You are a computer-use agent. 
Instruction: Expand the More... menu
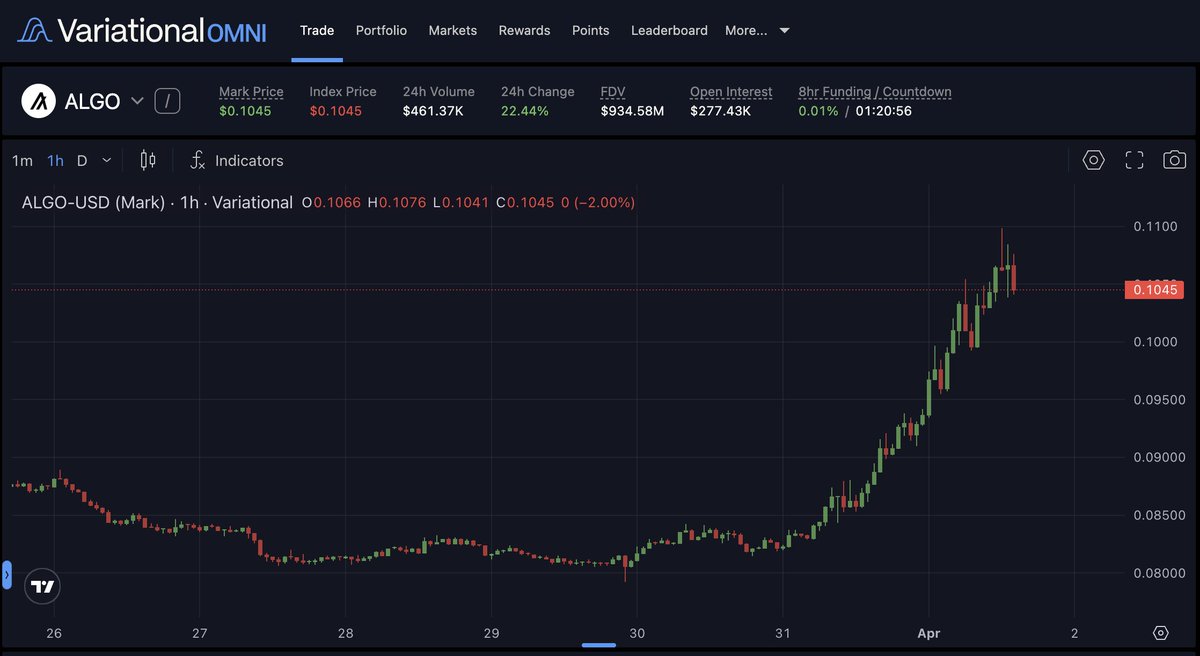tap(757, 31)
